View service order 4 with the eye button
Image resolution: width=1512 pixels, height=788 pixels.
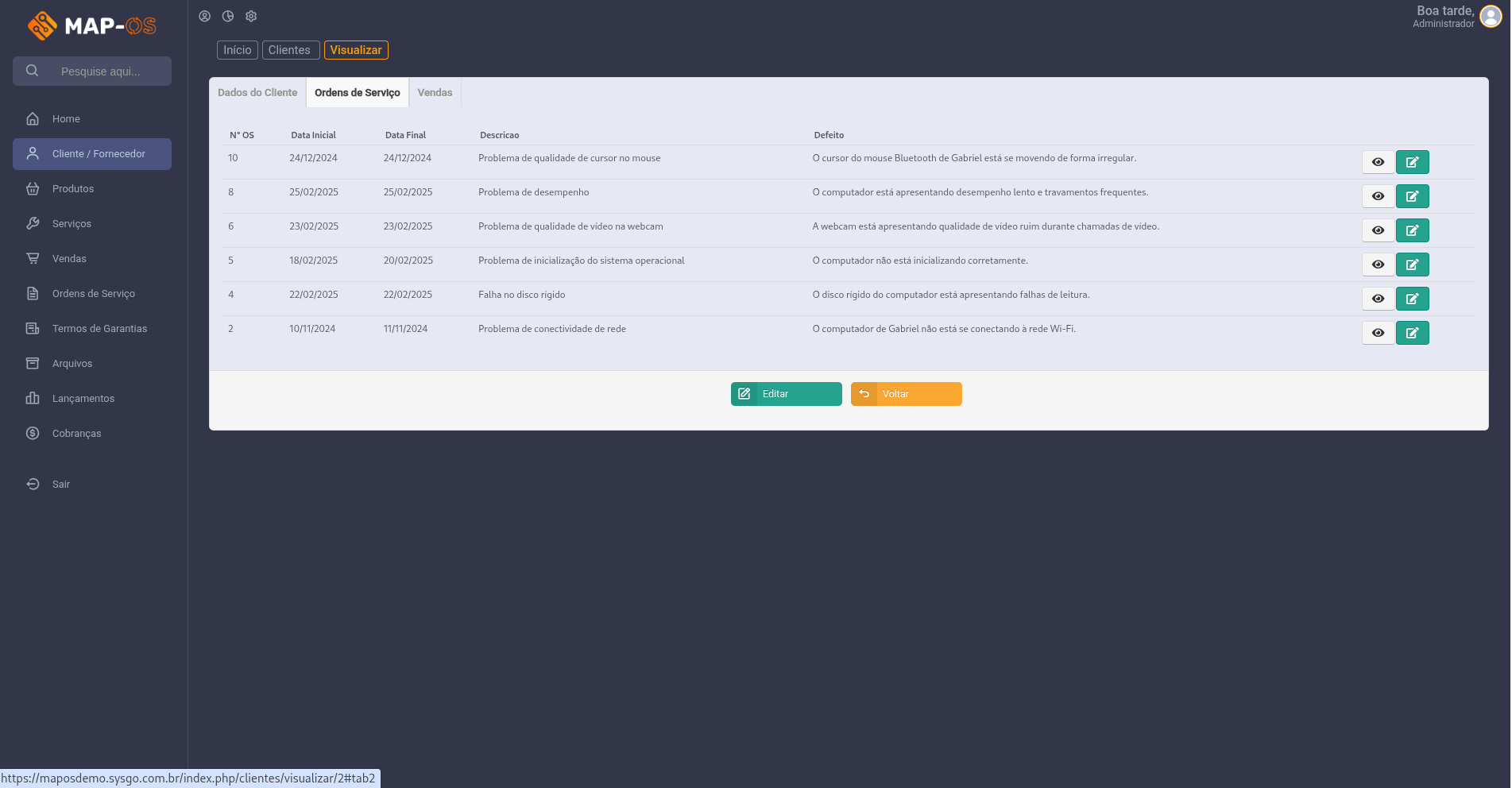click(x=1378, y=299)
